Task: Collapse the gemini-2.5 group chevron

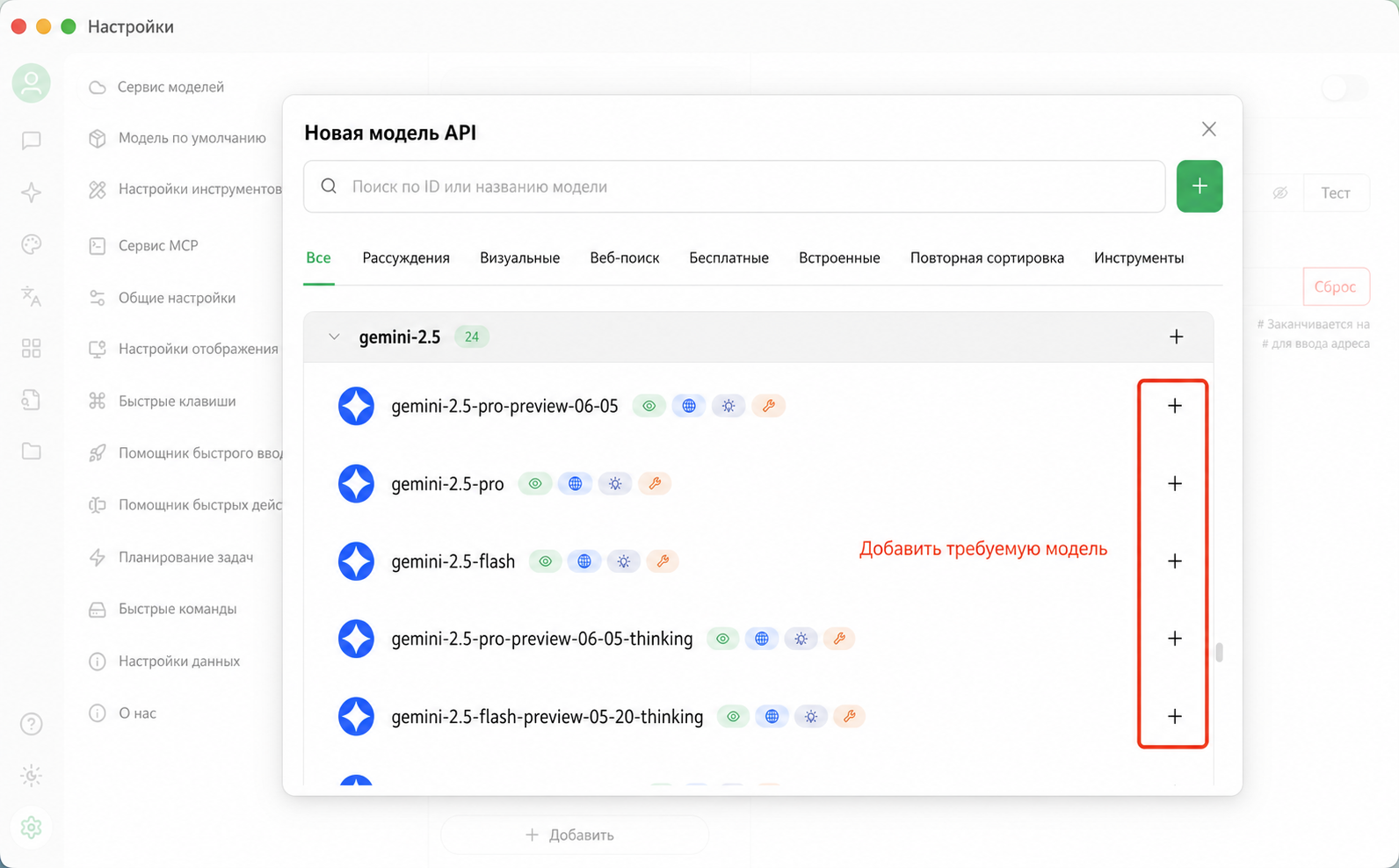Action: pyautogui.click(x=334, y=337)
